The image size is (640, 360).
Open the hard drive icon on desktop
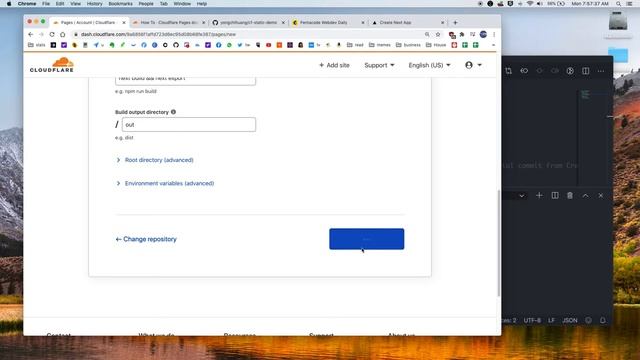[x=618, y=21]
